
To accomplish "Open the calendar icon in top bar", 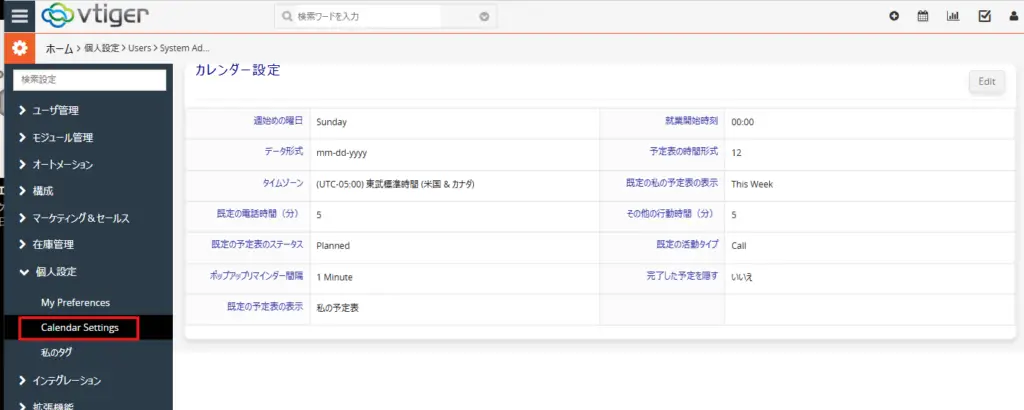I will coord(923,16).
